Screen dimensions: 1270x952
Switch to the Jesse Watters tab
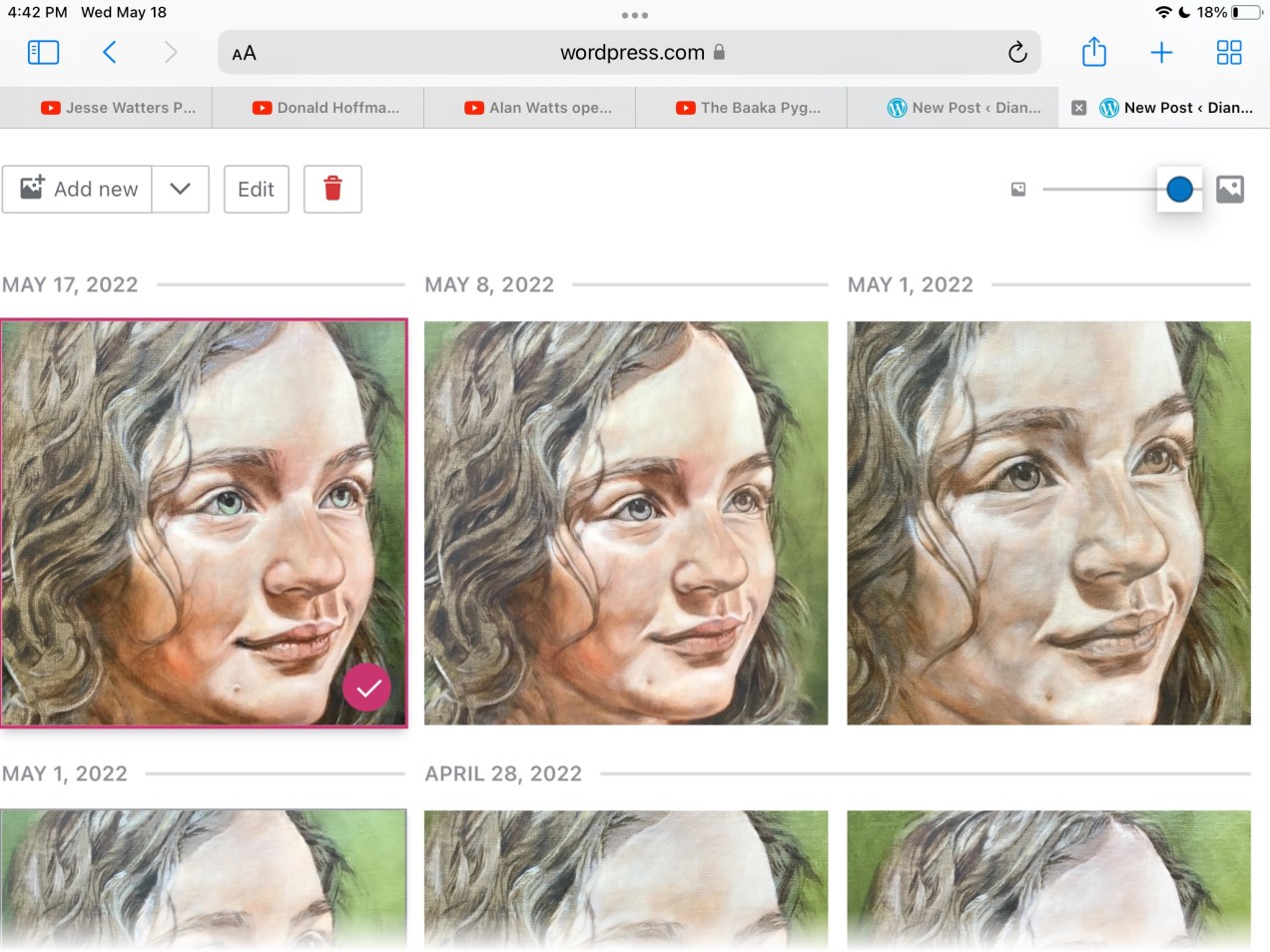pos(118,108)
